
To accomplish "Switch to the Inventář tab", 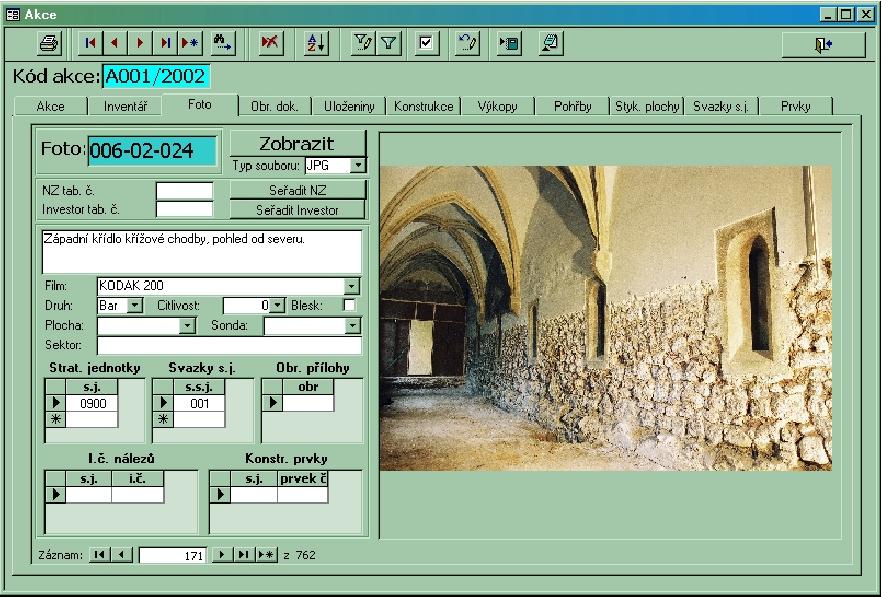I will tap(126, 106).
